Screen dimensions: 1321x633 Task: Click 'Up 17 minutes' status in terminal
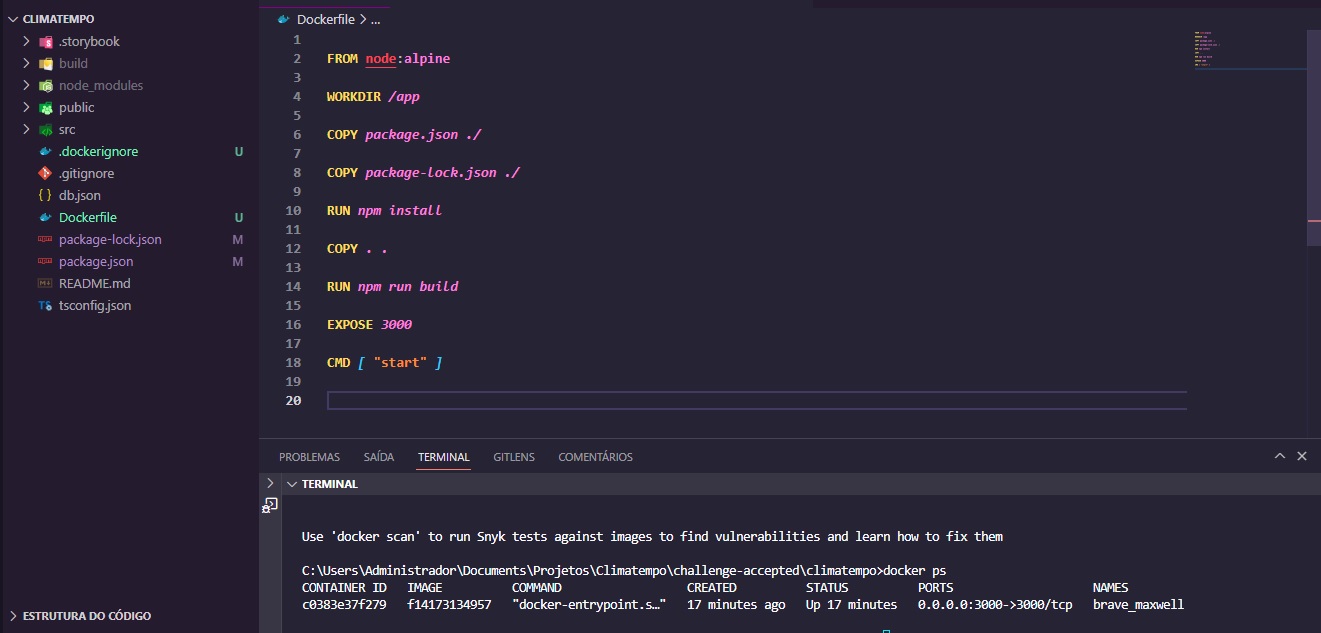pos(851,605)
